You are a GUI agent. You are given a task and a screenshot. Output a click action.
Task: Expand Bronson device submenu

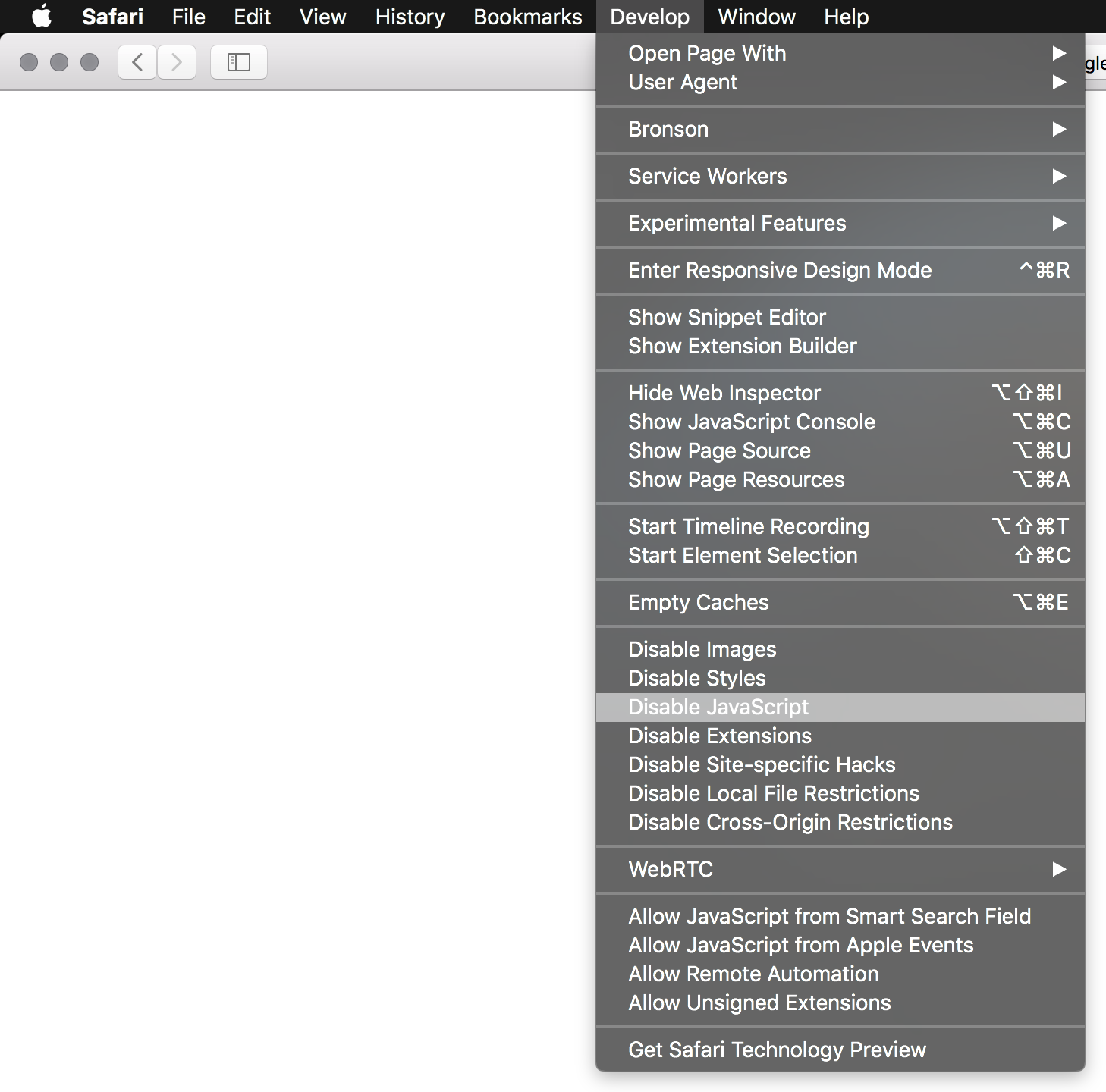click(840, 129)
